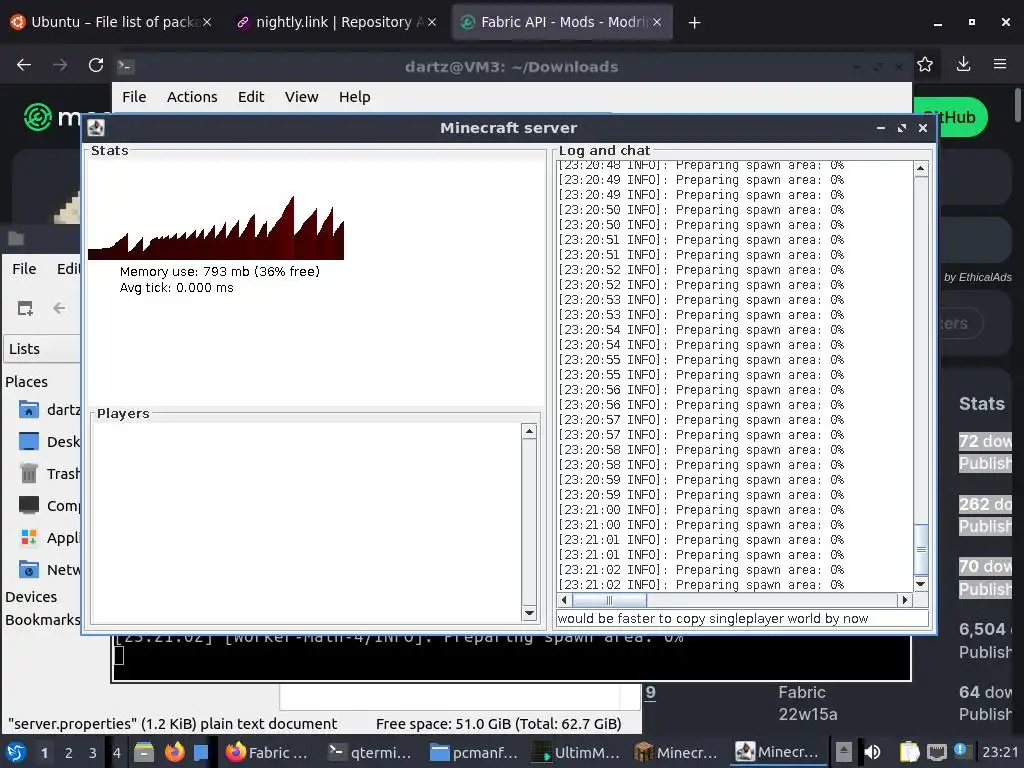
Task: Open the file manager File menu
Action: pyautogui.click(x=24, y=268)
